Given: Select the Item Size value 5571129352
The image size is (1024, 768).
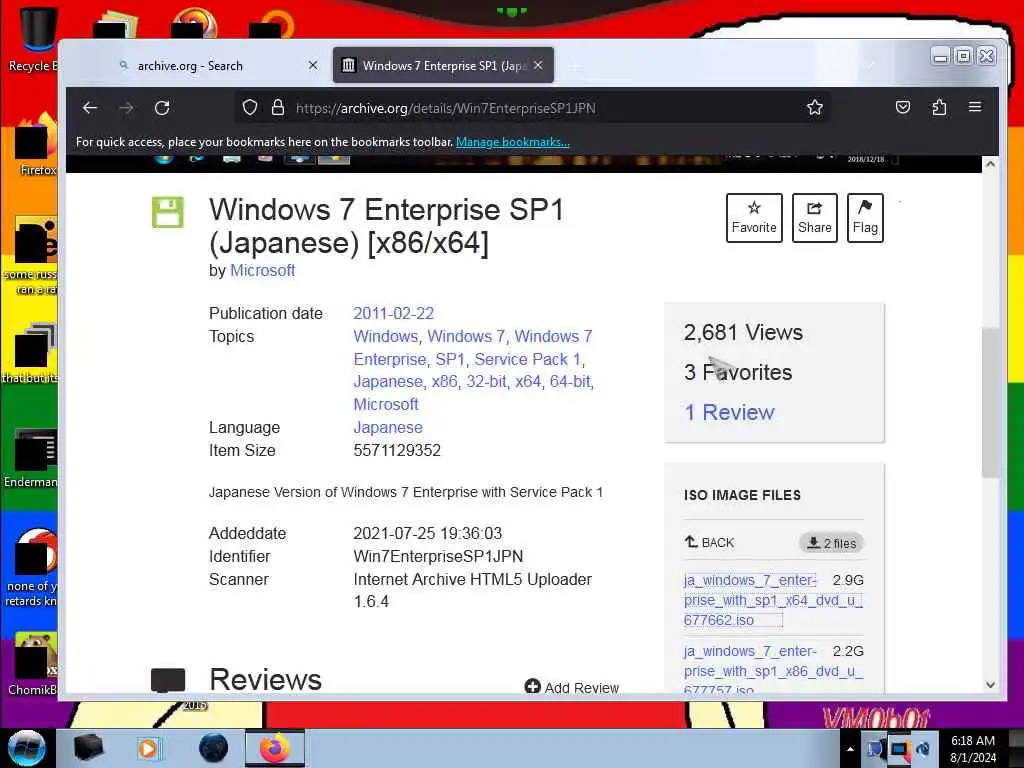Looking at the screenshot, I should pyautogui.click(x=397, y=450).
